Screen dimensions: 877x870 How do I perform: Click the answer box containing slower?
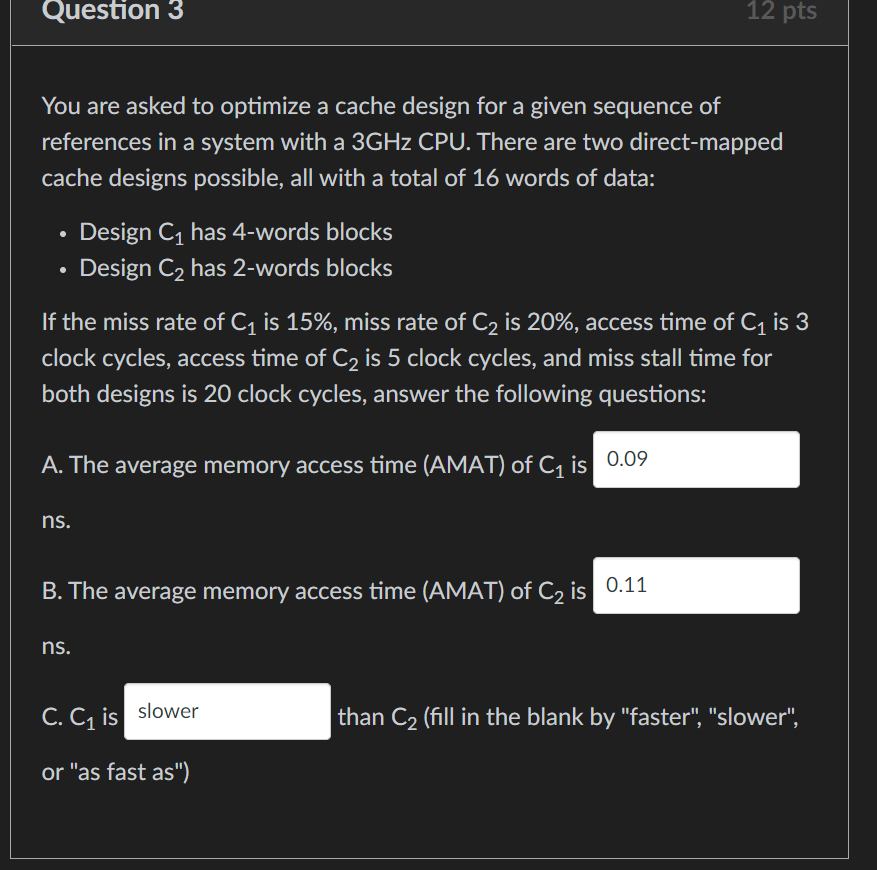pyautogui.click(x=226, y=711)
